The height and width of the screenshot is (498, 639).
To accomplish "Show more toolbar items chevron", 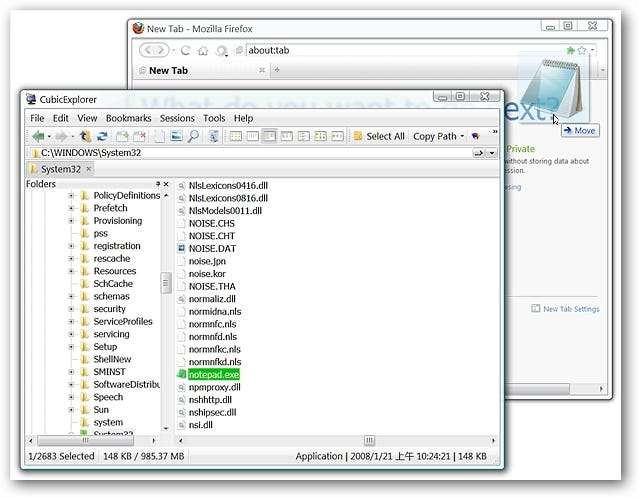I will click(495, 132).
